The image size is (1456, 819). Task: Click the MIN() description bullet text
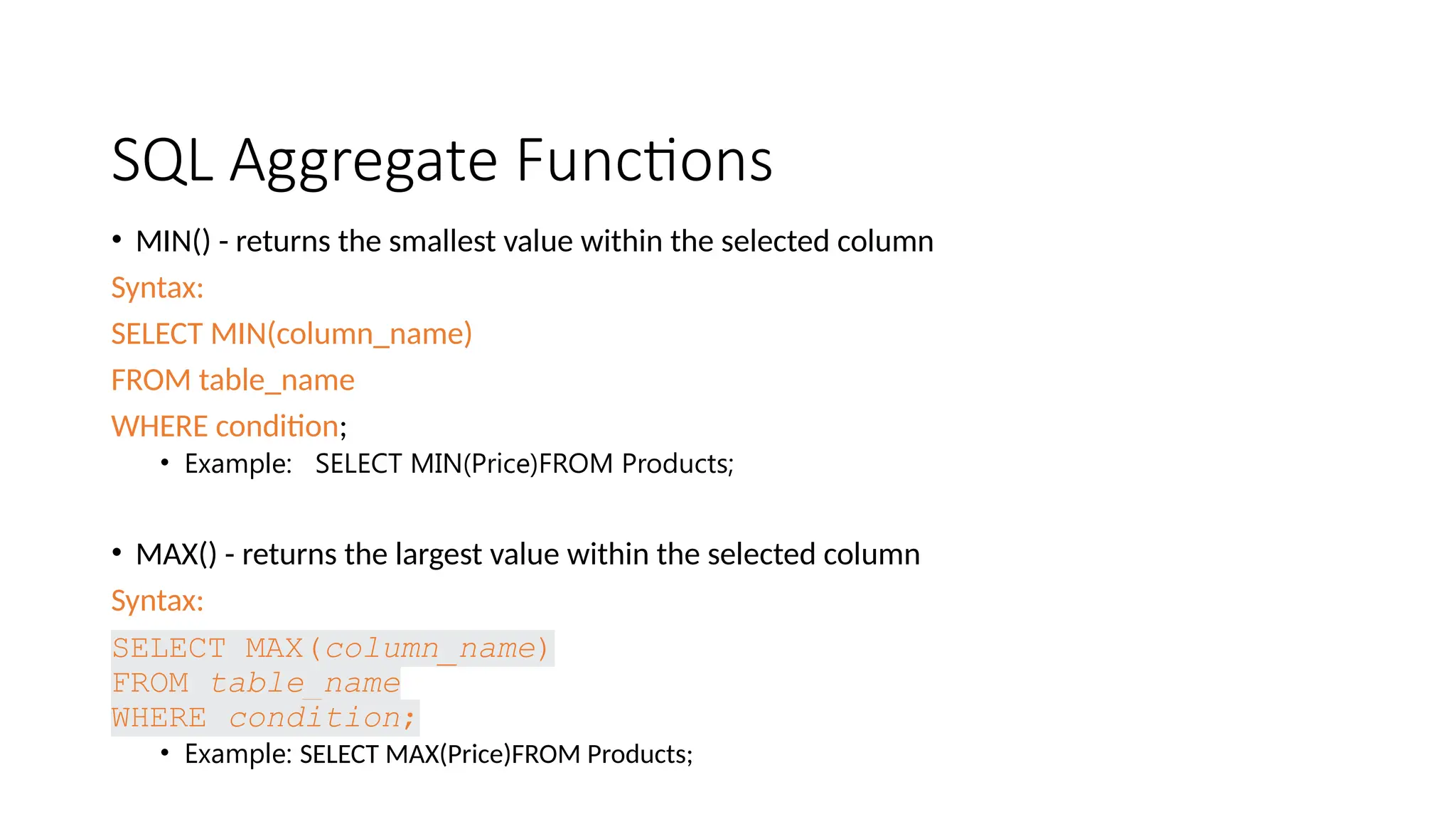point(533,242)
